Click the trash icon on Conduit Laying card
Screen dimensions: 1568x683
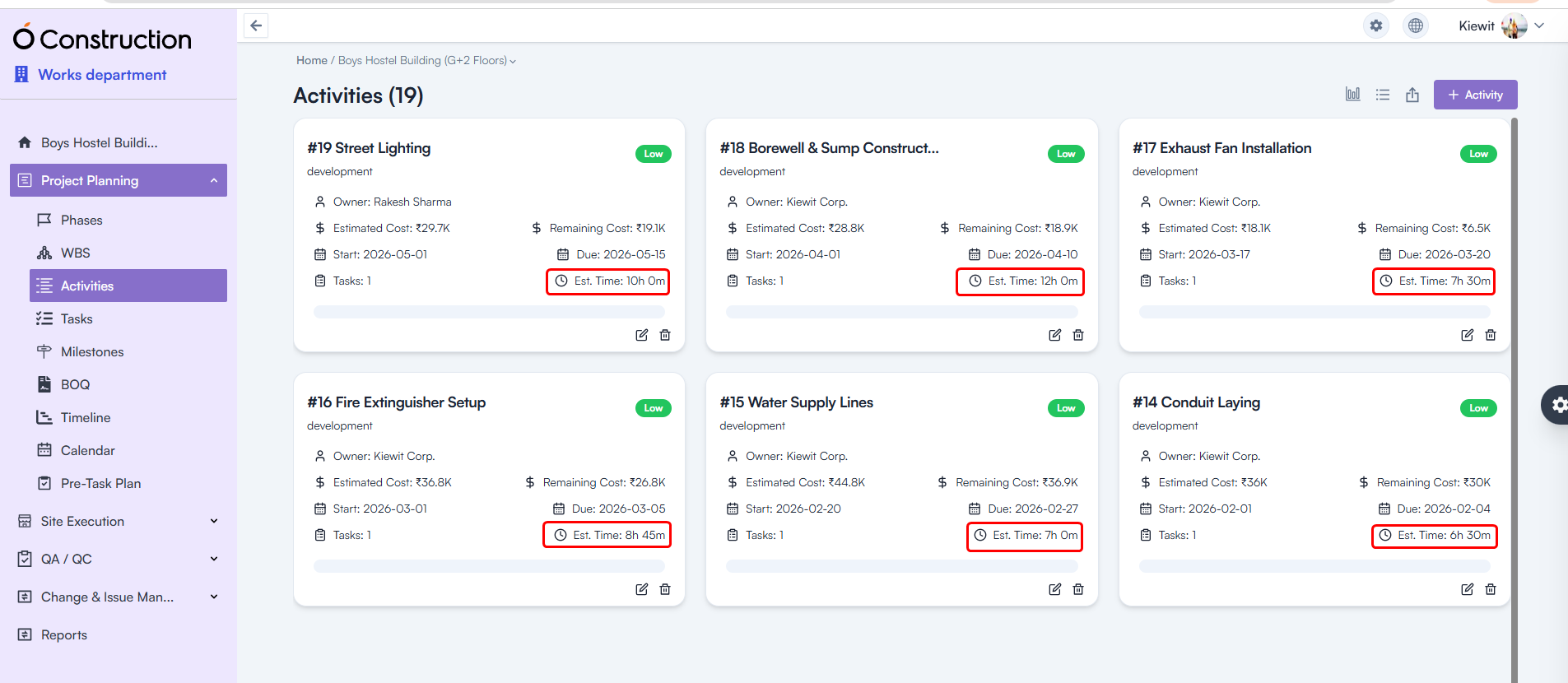pos(1491,589)
